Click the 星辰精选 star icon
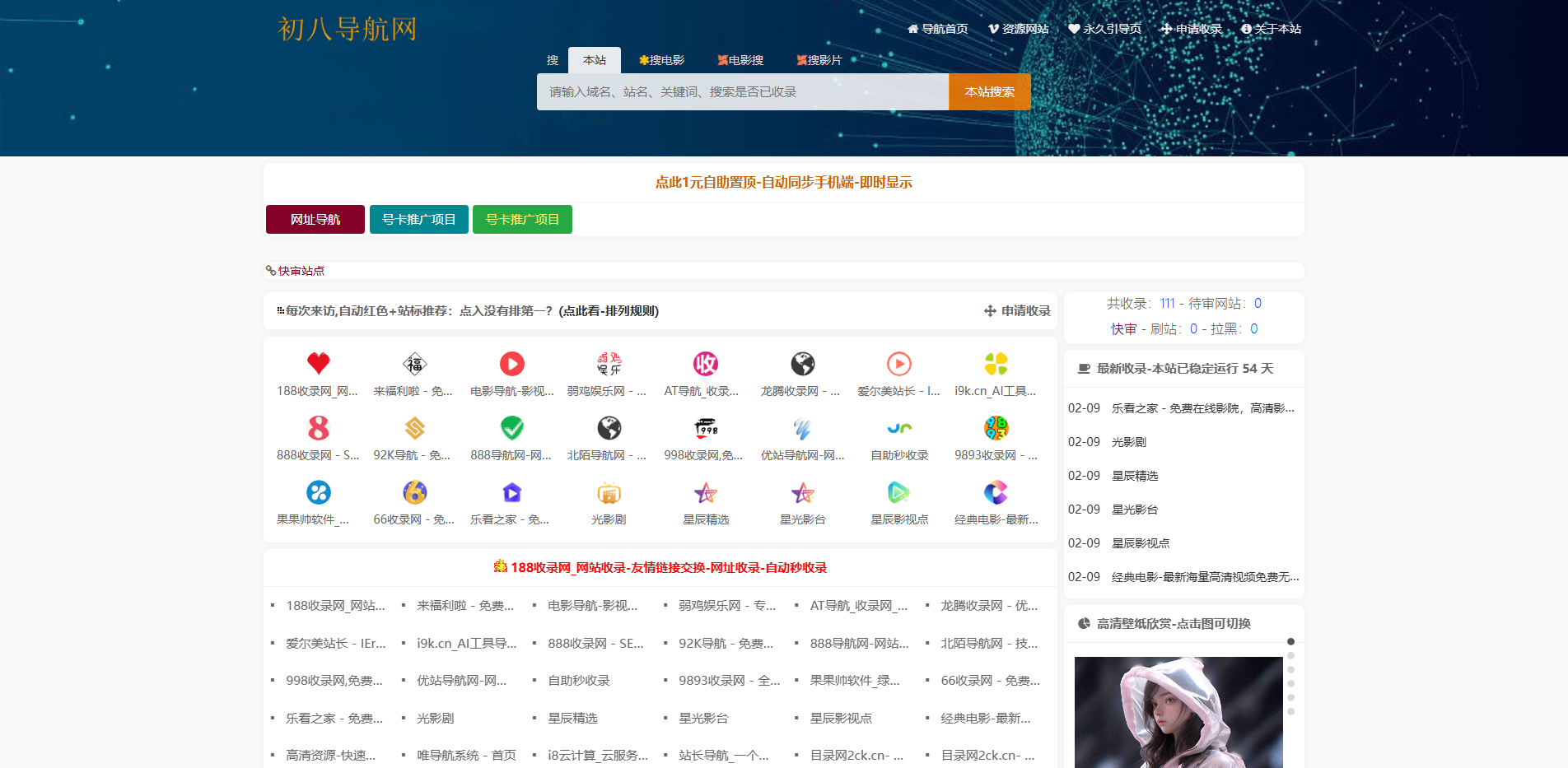Image resolution: width=1568 pixels, height=768 pixels. click(706, 492)
